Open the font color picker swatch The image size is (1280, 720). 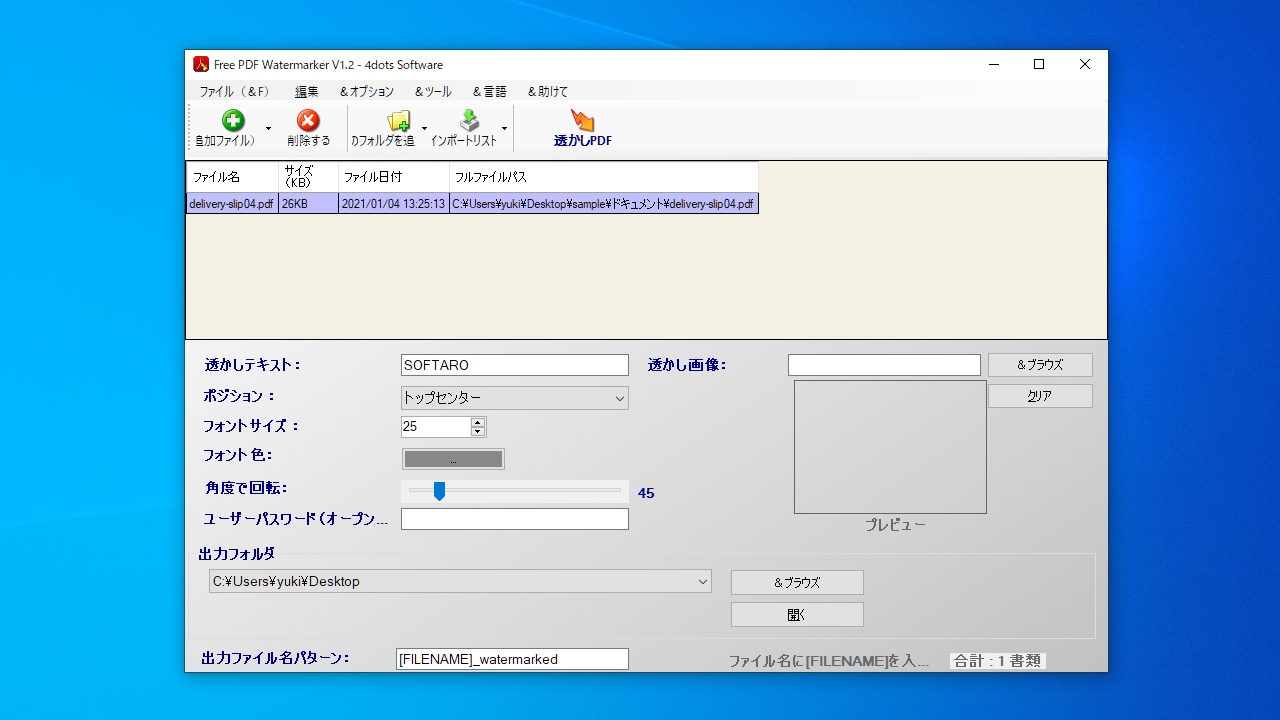pyautogui.click(x=453, y=459)
